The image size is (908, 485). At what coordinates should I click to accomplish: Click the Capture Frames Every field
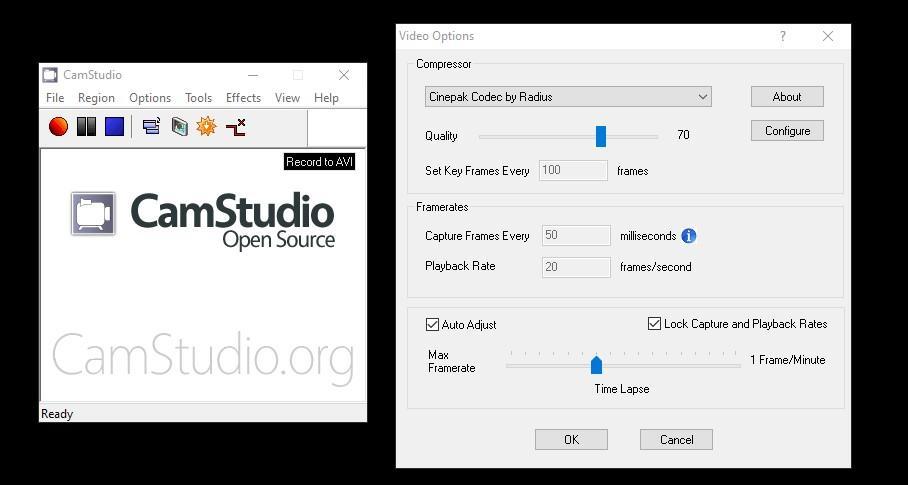coord(576,236)
